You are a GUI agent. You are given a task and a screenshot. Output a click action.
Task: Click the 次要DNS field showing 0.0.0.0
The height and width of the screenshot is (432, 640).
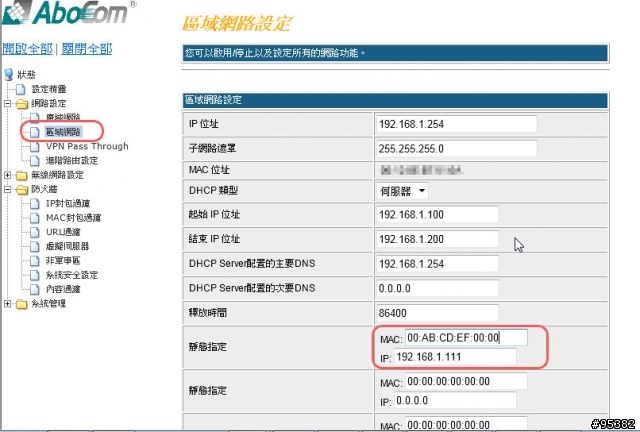click(x=437, y=288)
